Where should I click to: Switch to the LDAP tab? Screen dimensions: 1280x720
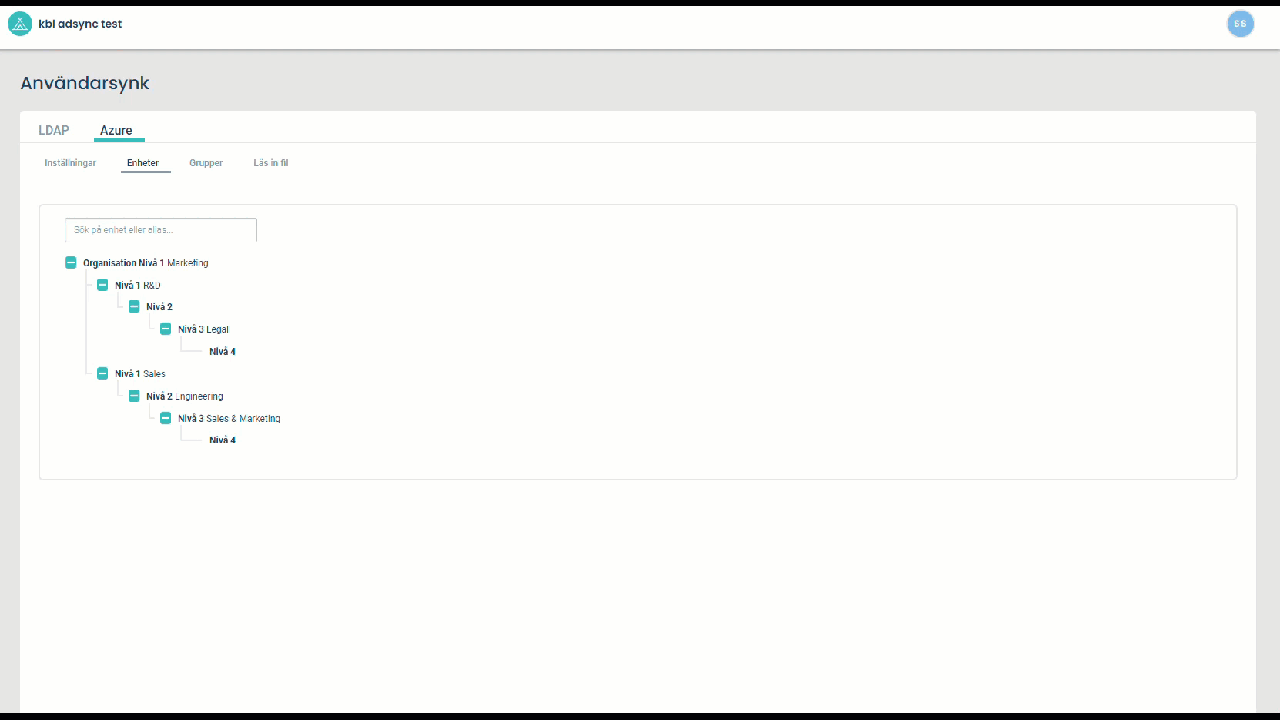click(54, 131)
